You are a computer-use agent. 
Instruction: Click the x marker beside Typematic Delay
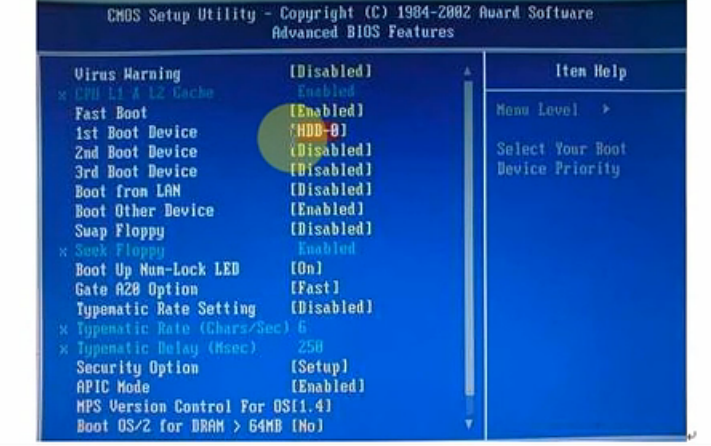(63, 349)
